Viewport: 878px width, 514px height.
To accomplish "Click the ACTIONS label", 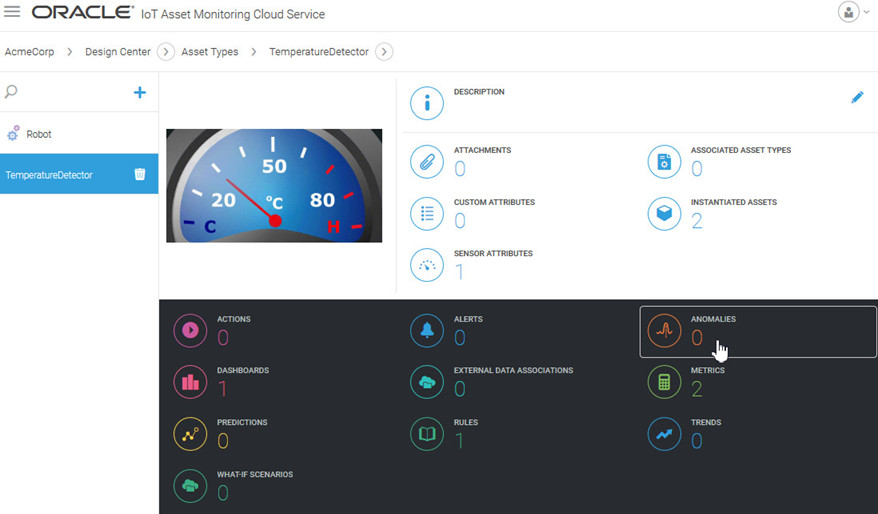I will [x=233, y=319].
